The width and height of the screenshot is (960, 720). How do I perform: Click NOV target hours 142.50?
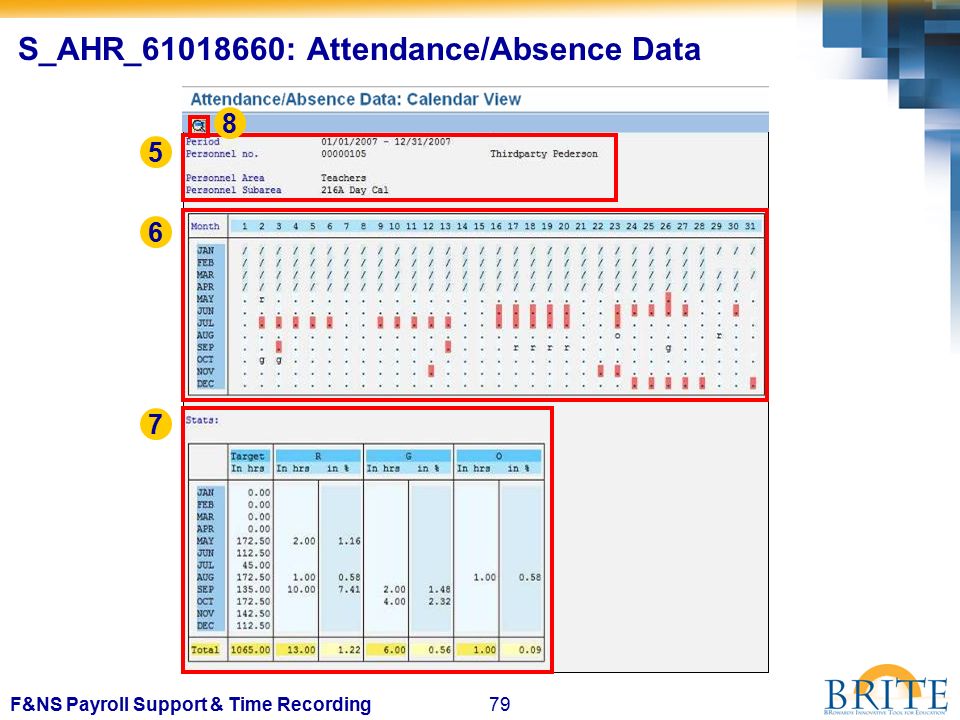[253, 613]
